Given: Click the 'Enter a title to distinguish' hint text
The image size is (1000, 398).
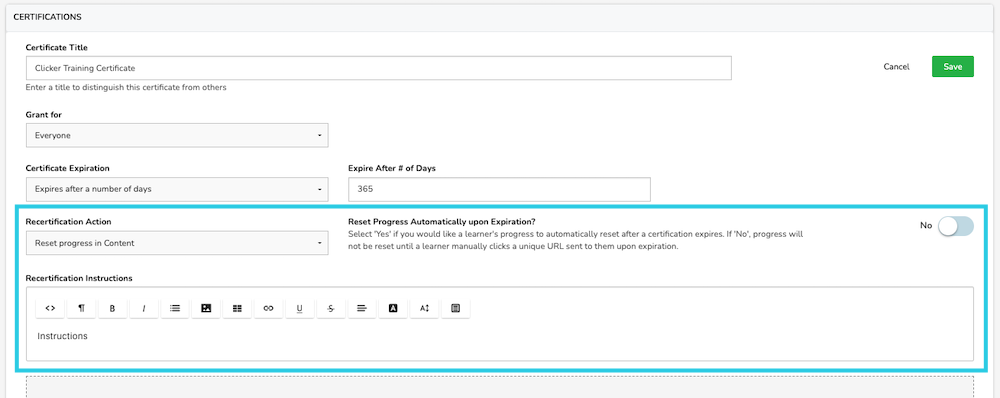Looking at the screenshot, I should pyautogui.click(x=126, y=87).
